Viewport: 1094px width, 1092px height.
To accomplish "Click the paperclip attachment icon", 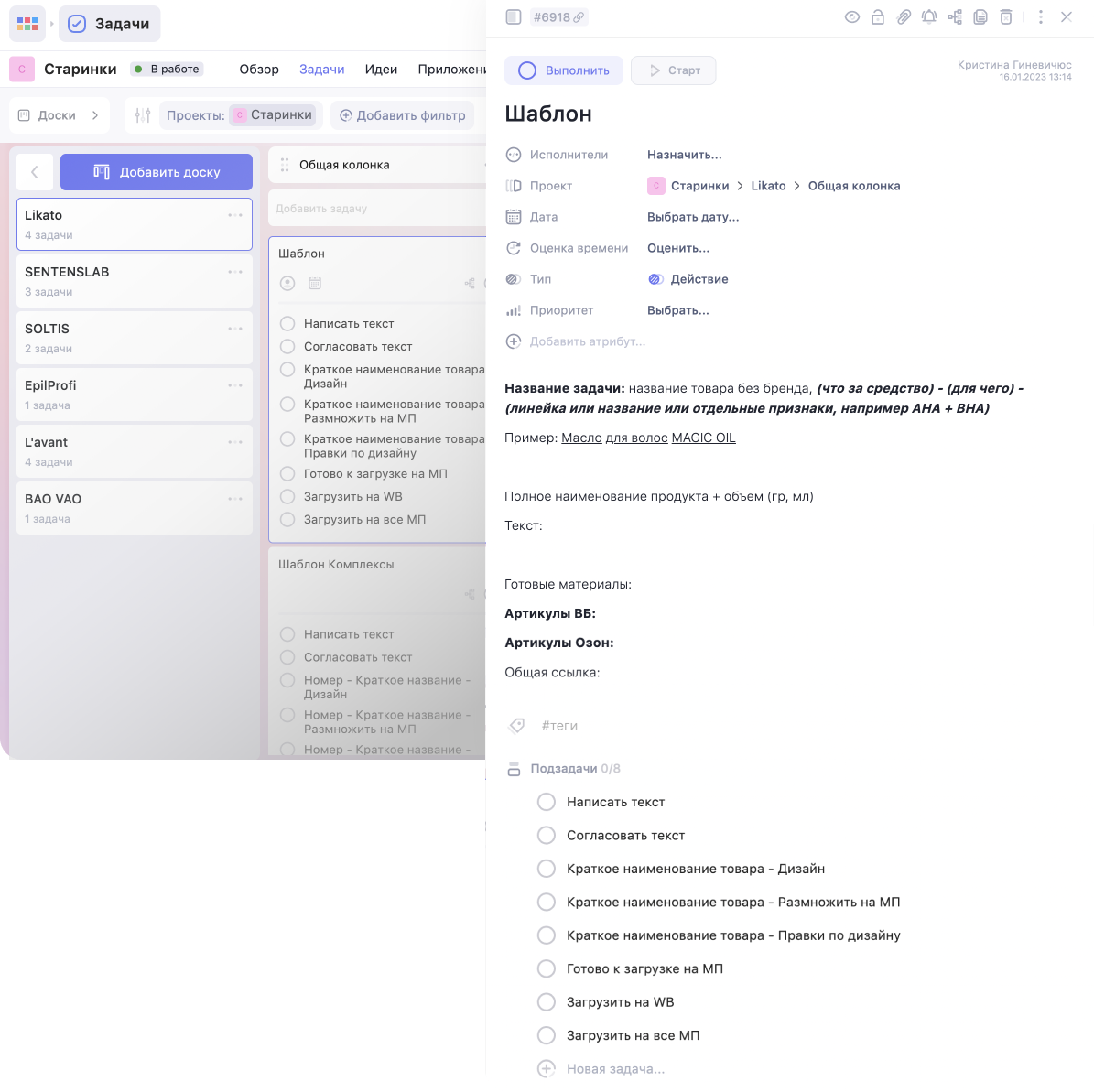I will [x=904, y=17].
